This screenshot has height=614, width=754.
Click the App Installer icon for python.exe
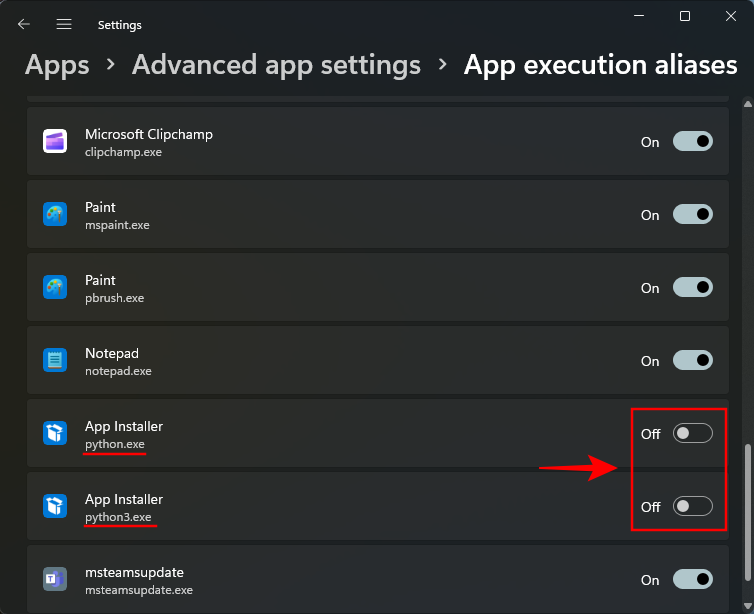55,433
